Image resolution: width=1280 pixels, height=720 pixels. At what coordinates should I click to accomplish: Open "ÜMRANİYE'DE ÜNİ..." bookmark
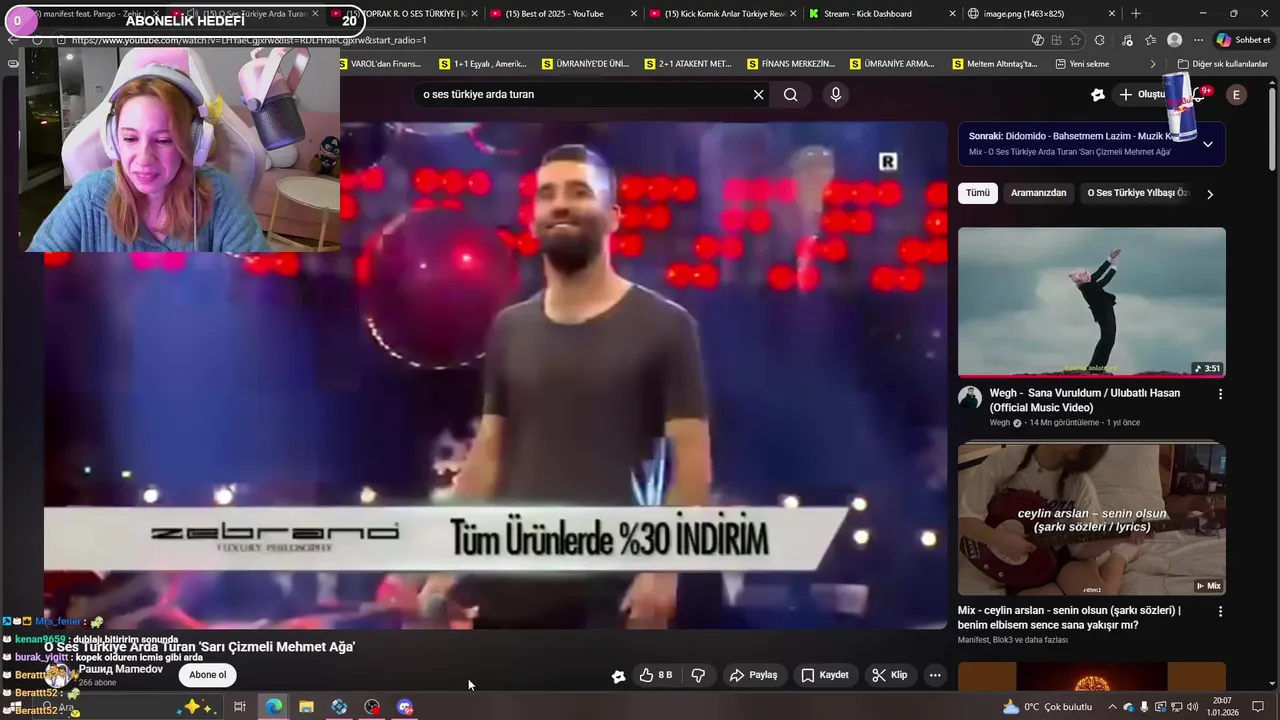(x=586, y=64)
